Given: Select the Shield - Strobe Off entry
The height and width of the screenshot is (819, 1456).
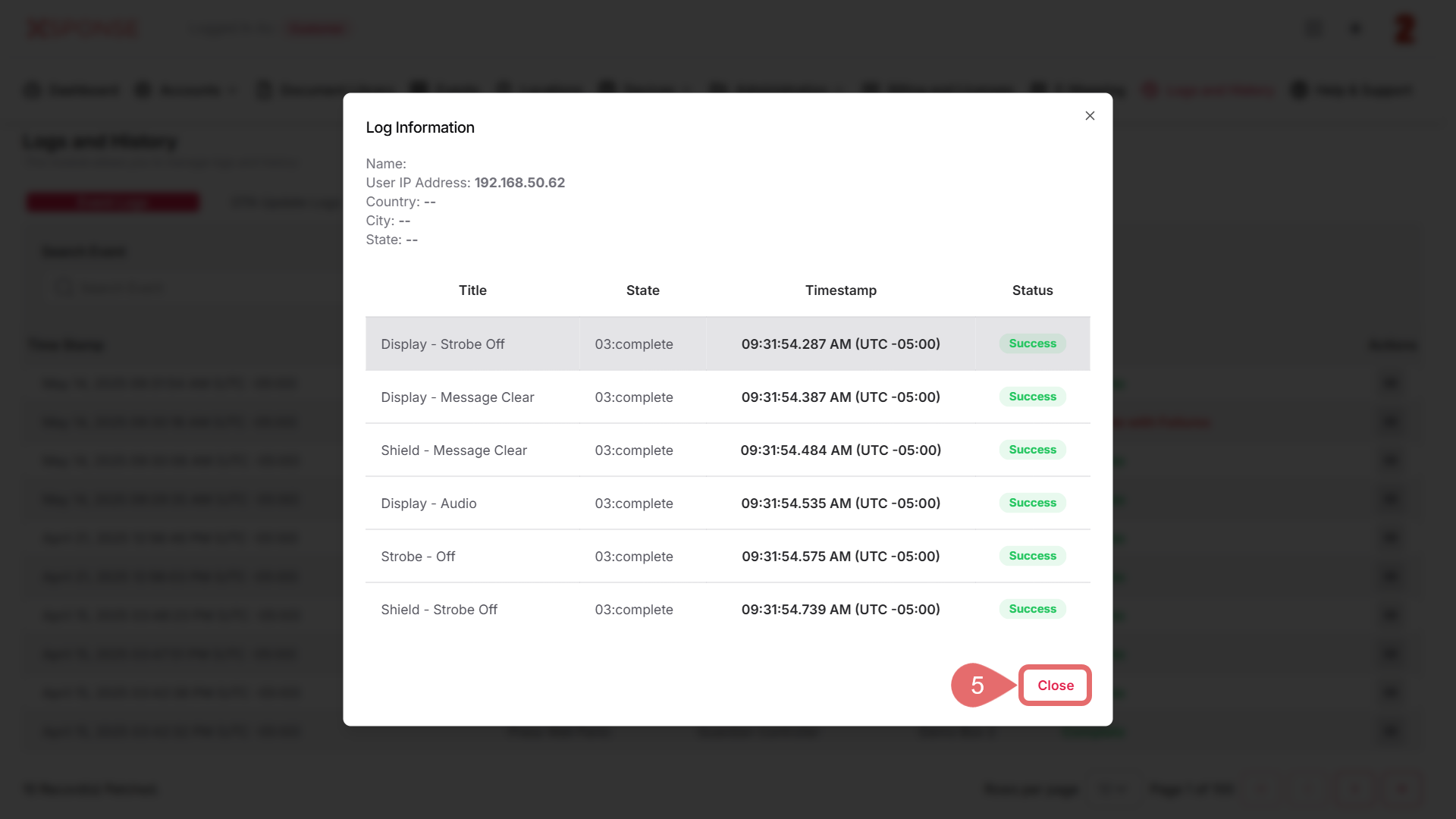Looking at the screenshot, I should [x=439, y=610].
